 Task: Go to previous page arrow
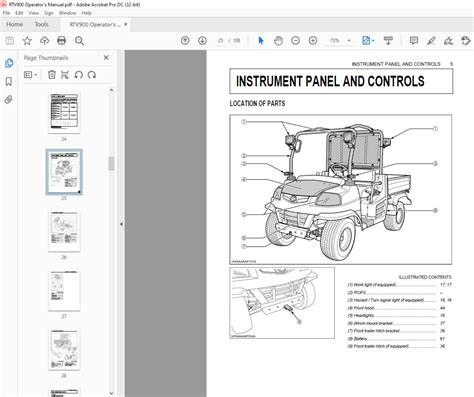pos(185,41)
